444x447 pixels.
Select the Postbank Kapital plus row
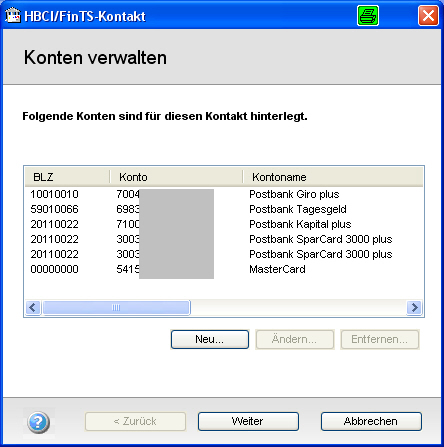(x=224, y=224)
